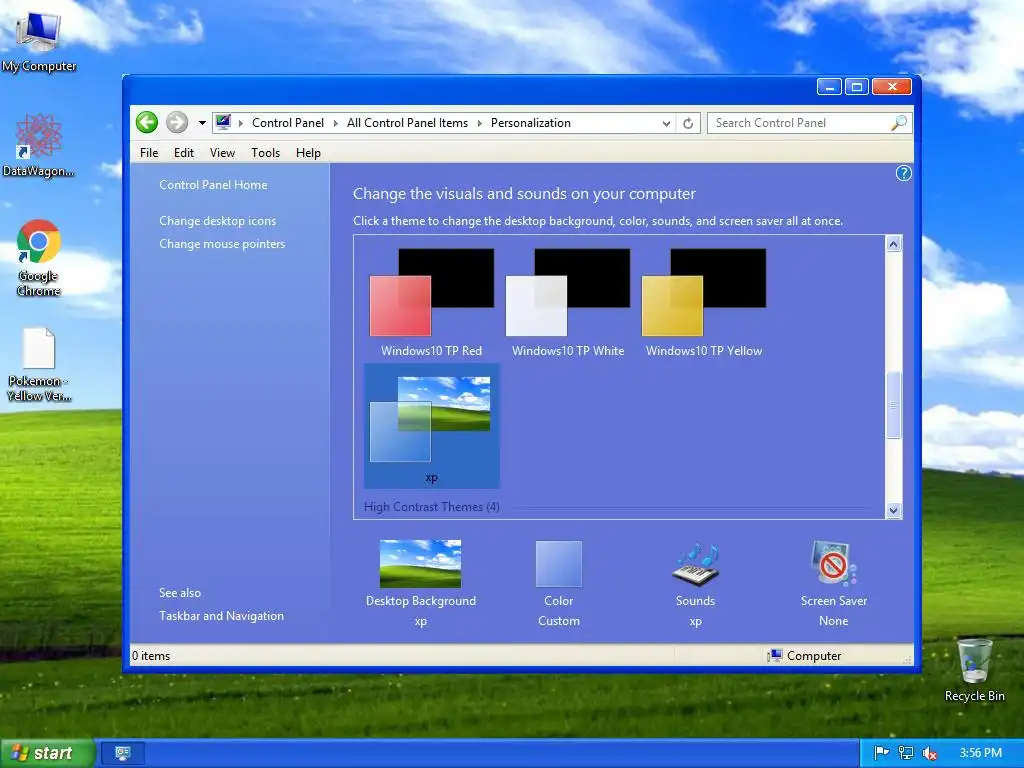
Task: Click the search magnifier icon
Action: pos(899,123)
